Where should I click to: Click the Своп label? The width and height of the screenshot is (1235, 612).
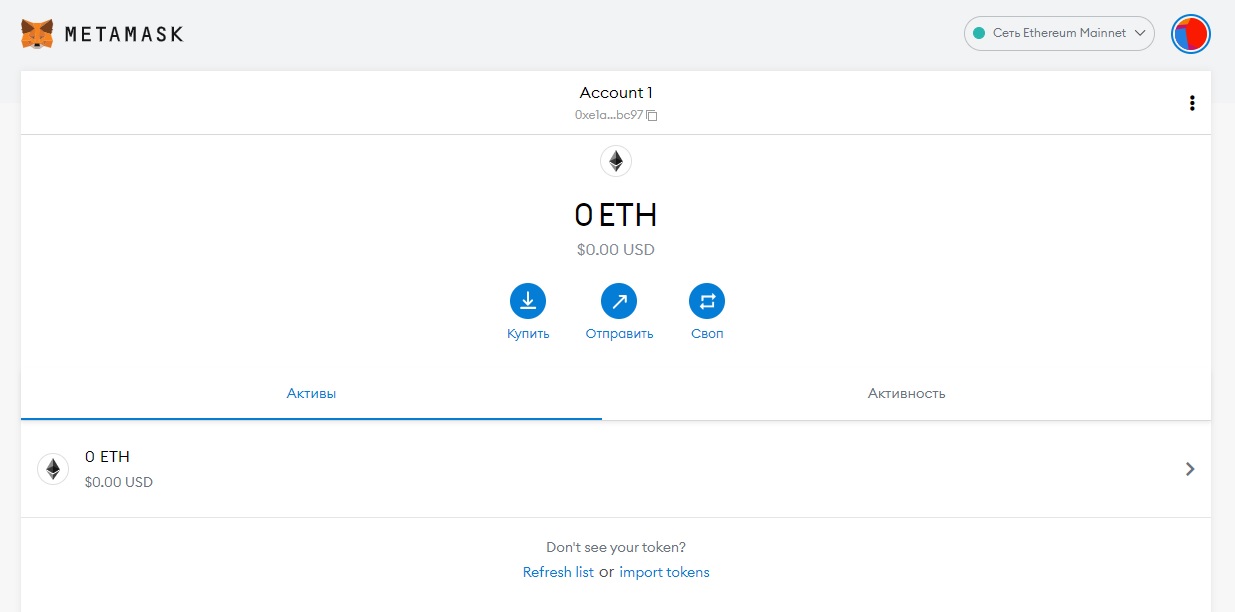click(707, 334)
